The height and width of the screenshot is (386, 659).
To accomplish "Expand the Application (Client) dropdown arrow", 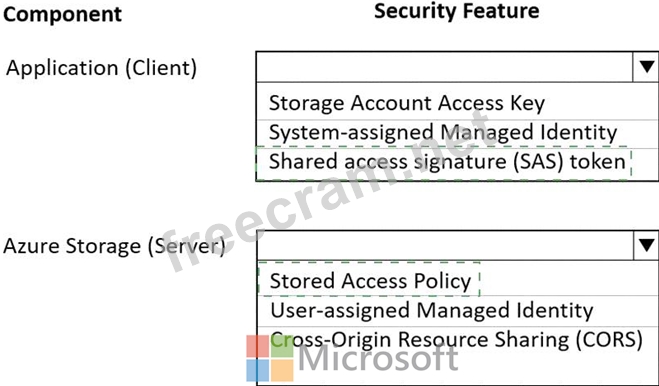I will click(x=646, y=67).
